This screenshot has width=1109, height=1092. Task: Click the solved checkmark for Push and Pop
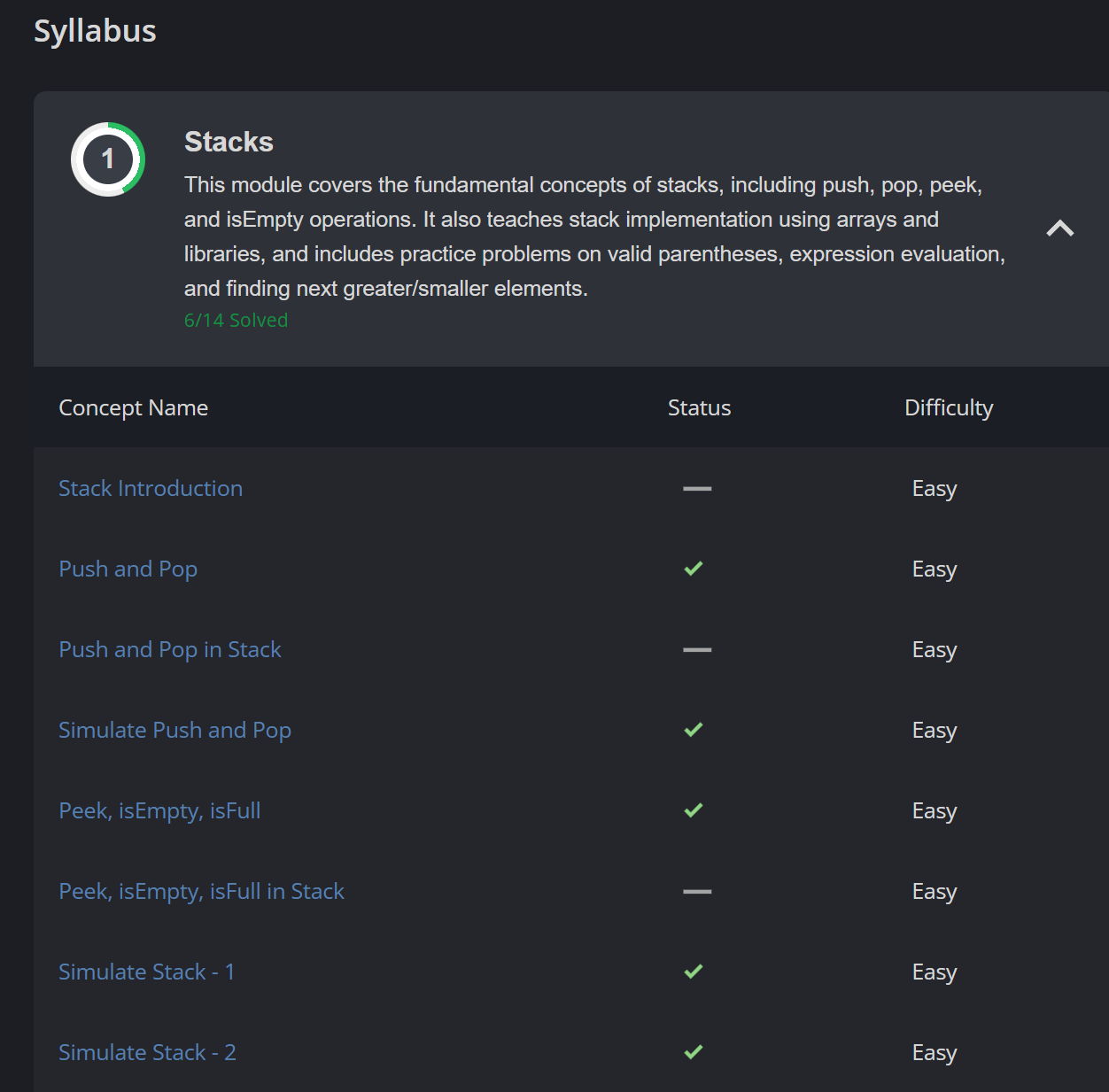(694, 569)
